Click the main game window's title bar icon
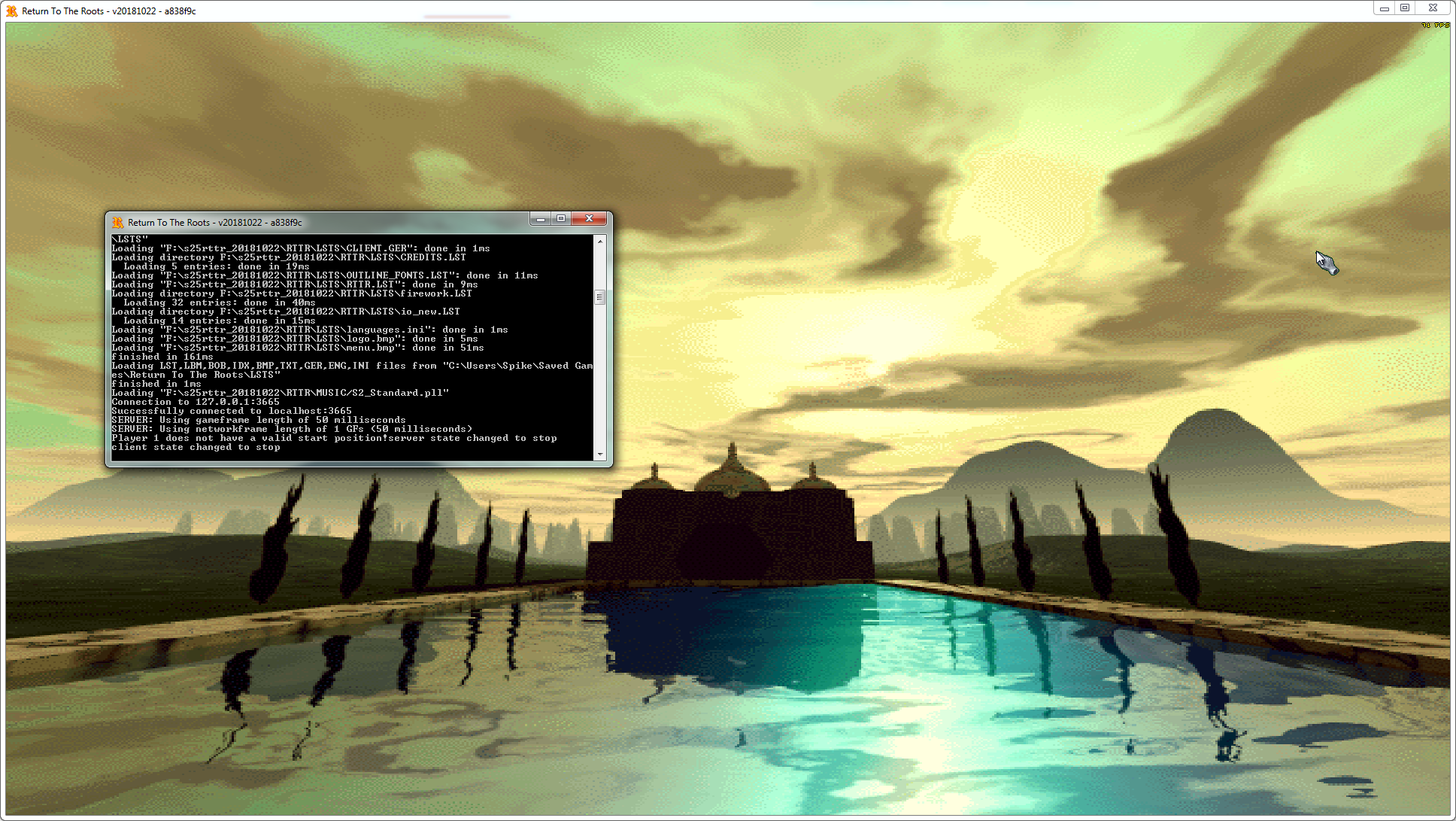 tap(12, 11)
